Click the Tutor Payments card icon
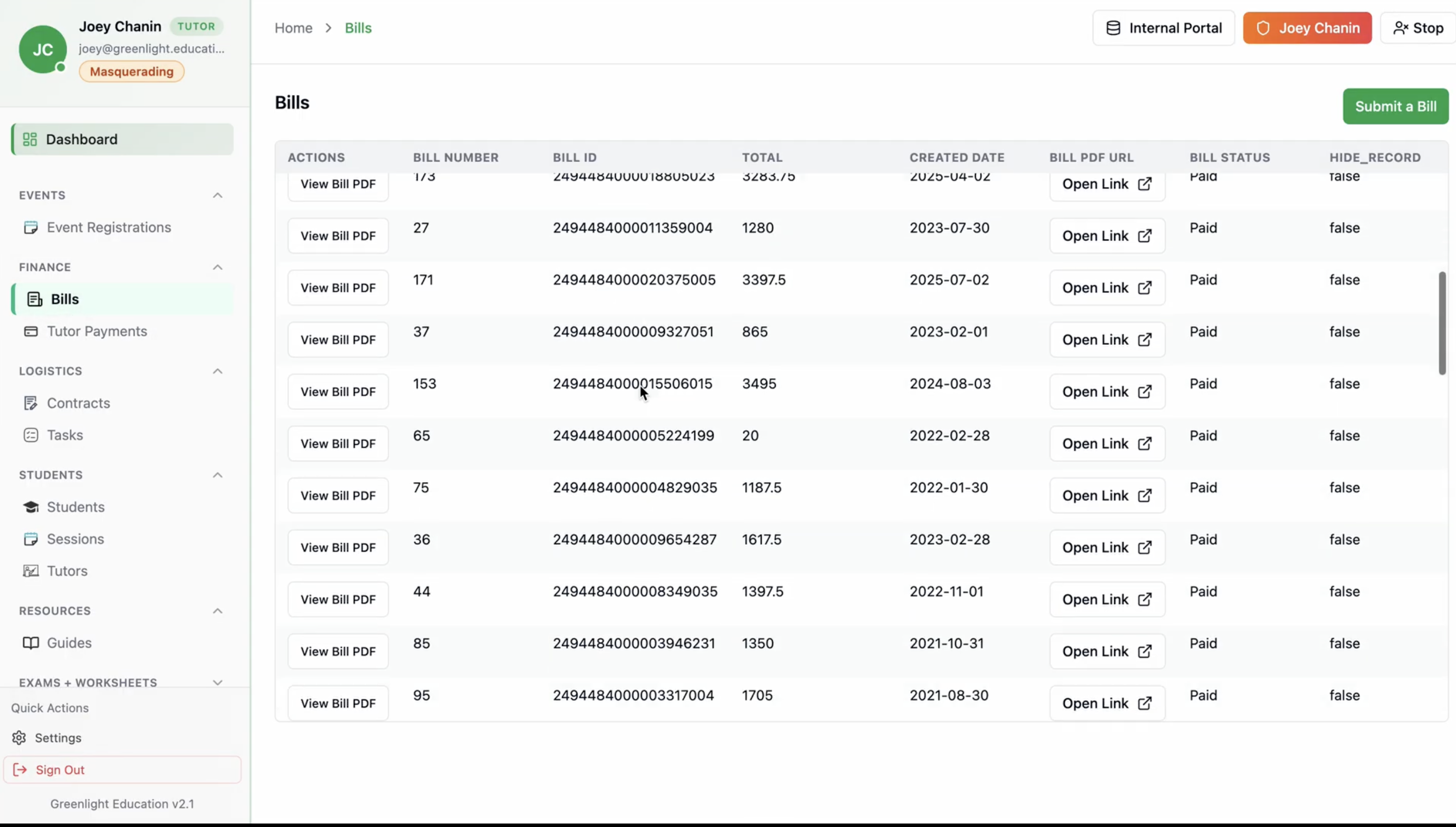The width and height of the screenshot is (1456, 827). point(31,331)
